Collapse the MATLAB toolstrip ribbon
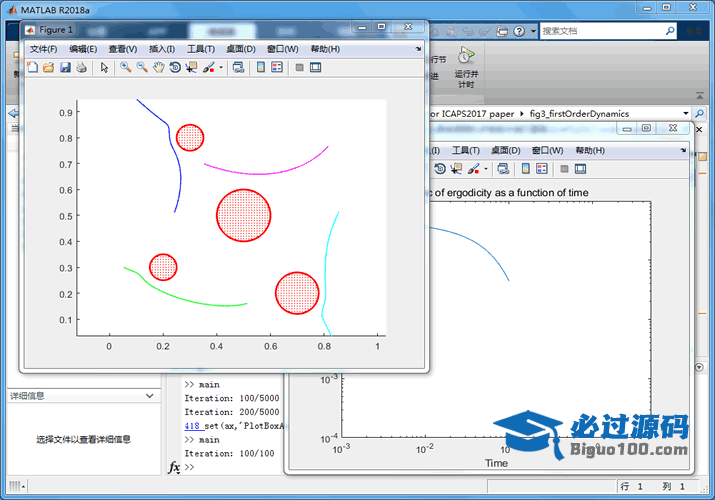715x500 pixels. (700, 96)
